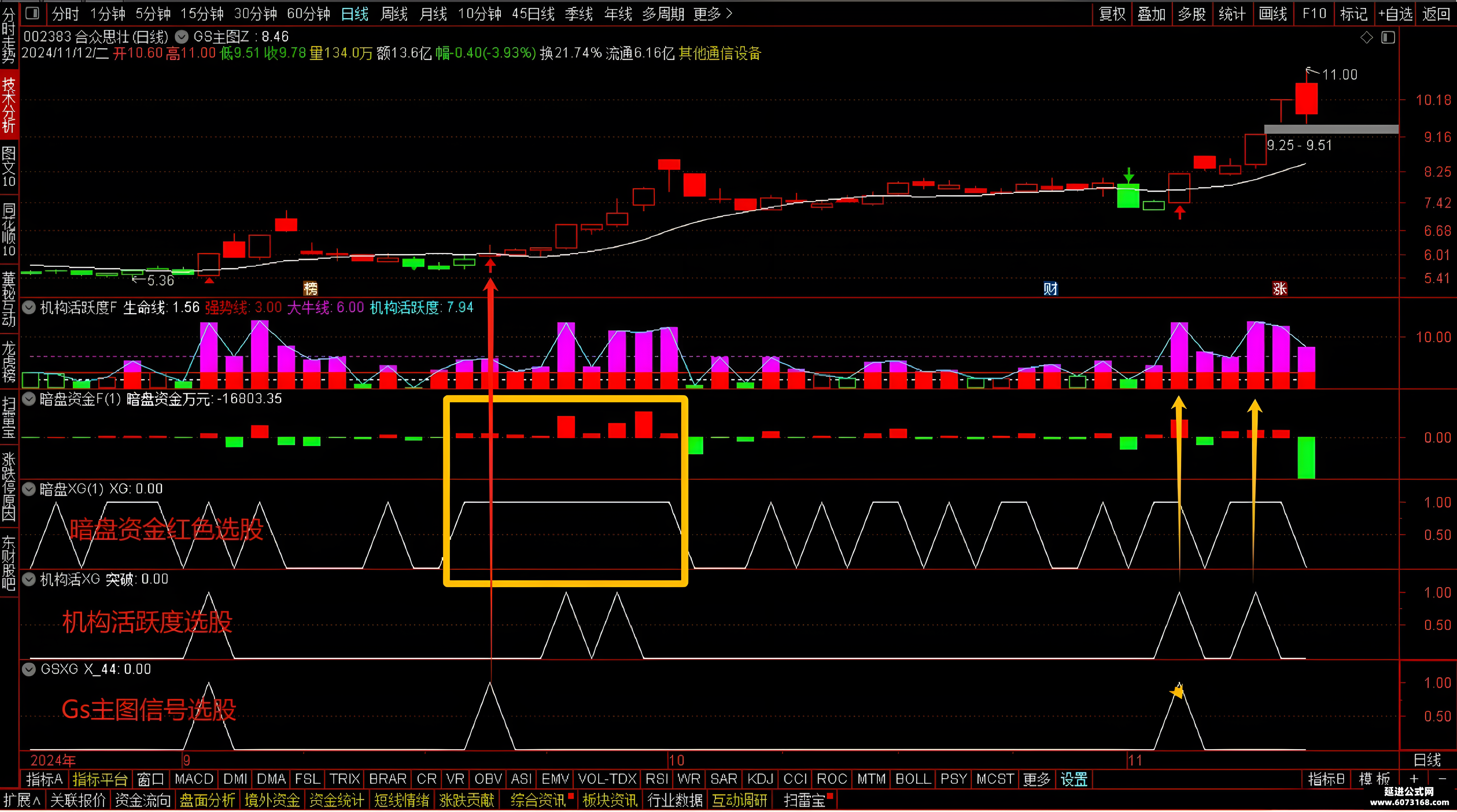Click the 榜 marker icon on chart

pos(311,289)
